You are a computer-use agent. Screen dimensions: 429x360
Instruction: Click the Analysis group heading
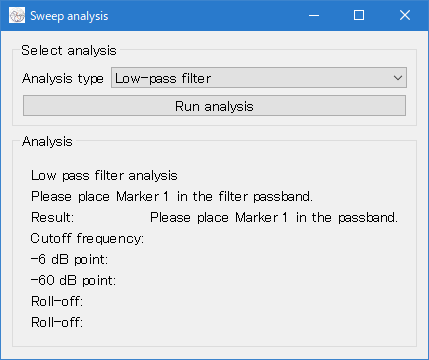tap(47, 142)
